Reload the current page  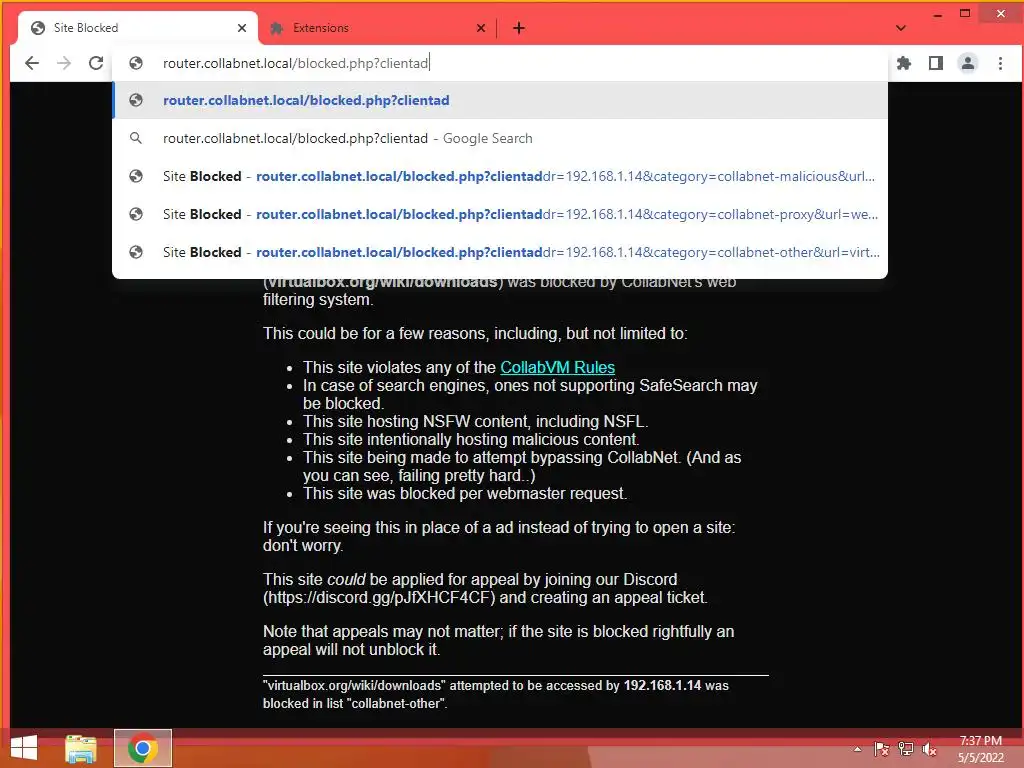pyautogui.click(x=96, y=63)
